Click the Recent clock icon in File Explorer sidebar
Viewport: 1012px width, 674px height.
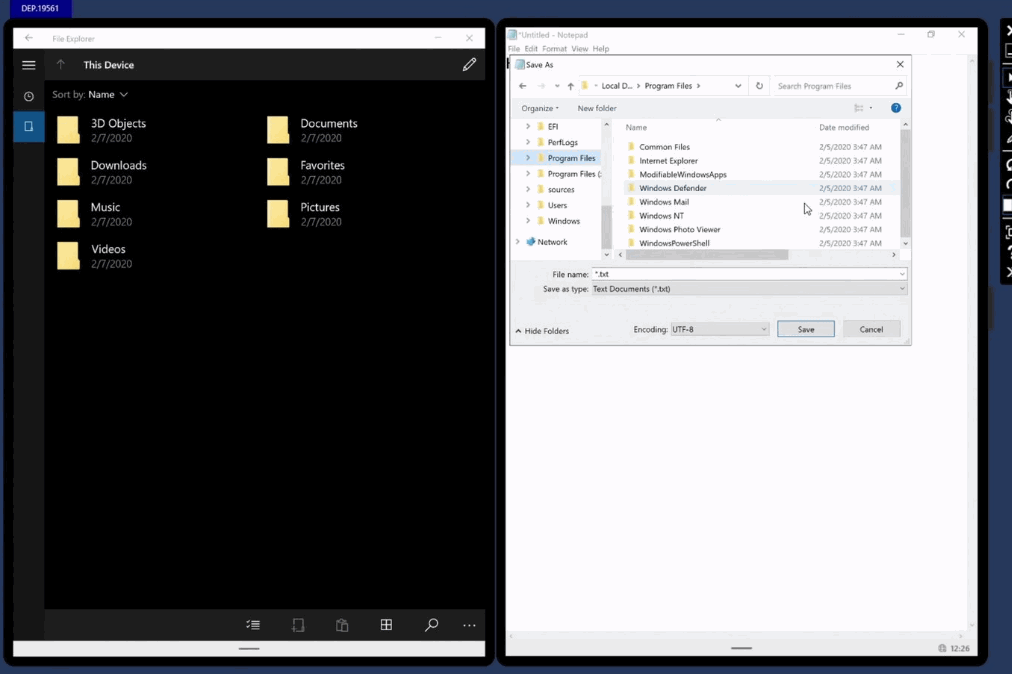click(x=28, y=96)
